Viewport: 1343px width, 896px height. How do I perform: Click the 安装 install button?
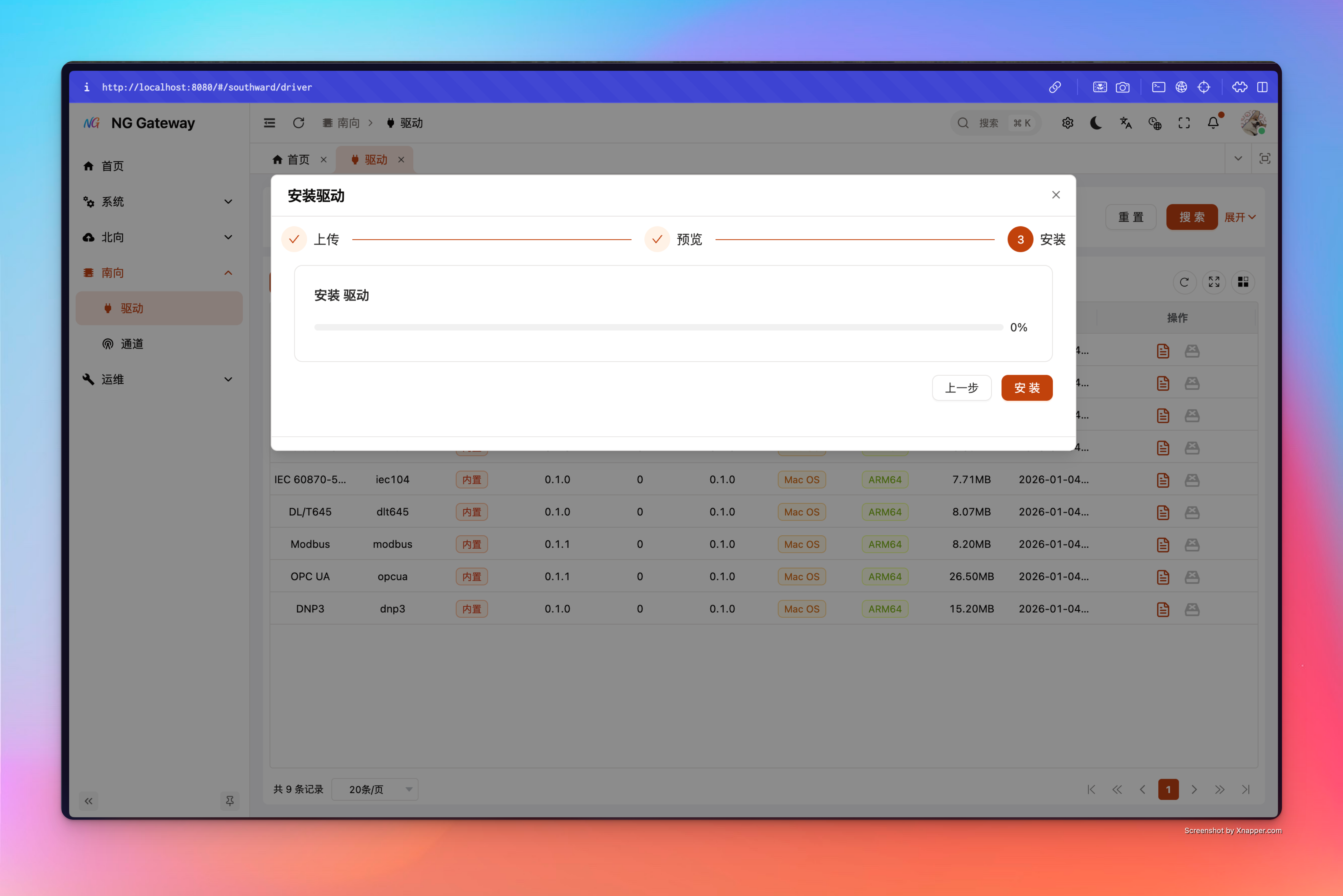1026,388
